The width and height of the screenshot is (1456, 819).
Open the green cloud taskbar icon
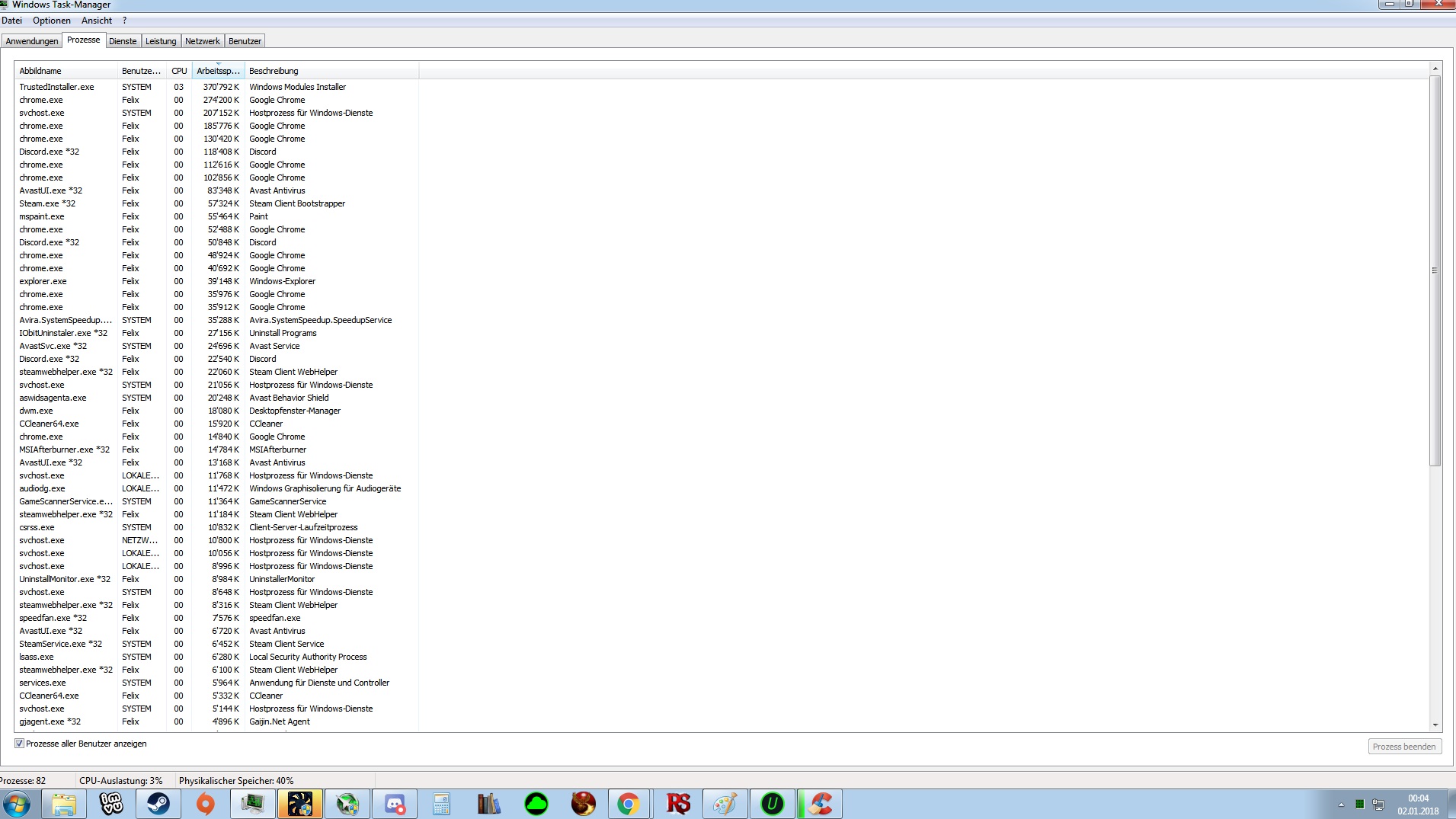(x=536, y=804)
